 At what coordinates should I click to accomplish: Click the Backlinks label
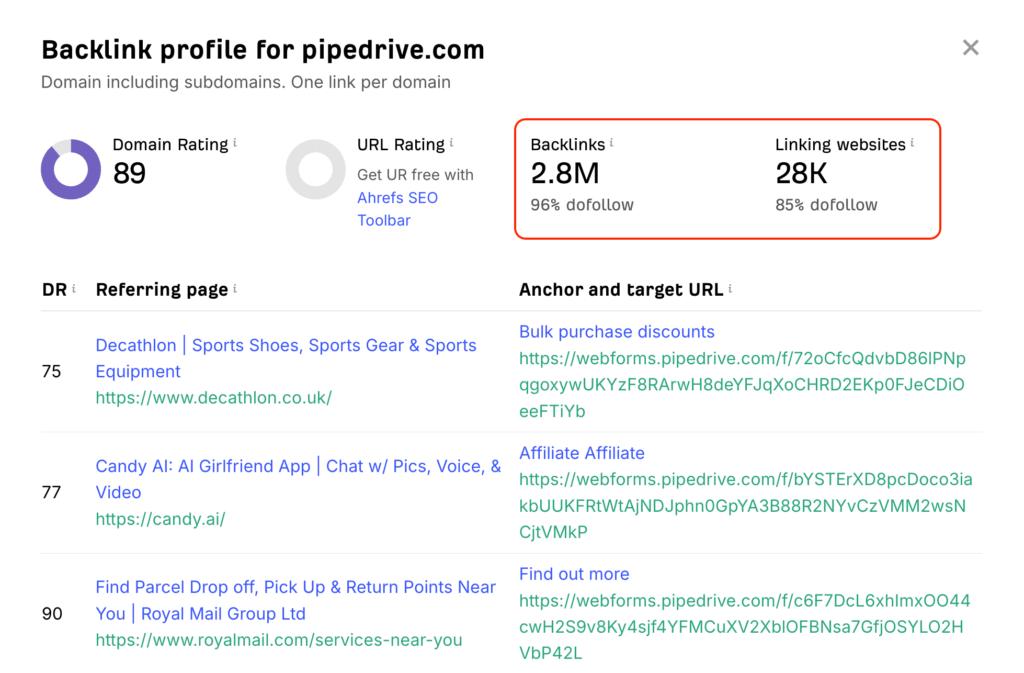pos(568,144)
